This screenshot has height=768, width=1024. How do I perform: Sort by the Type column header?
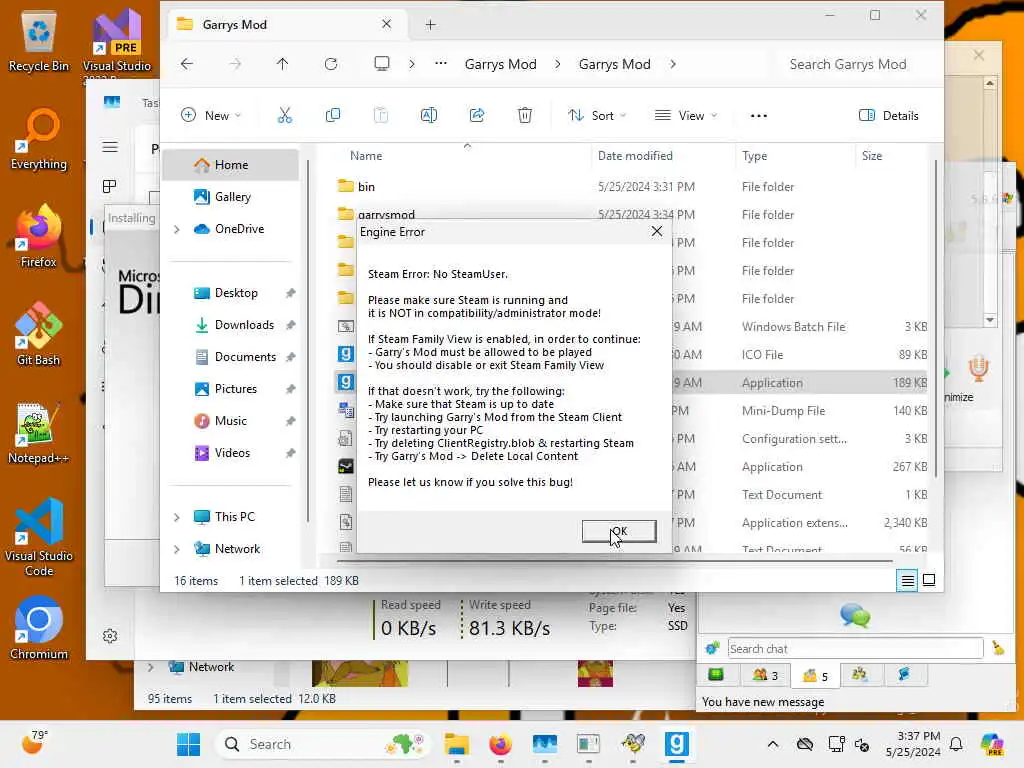click(x=754, y=155)
